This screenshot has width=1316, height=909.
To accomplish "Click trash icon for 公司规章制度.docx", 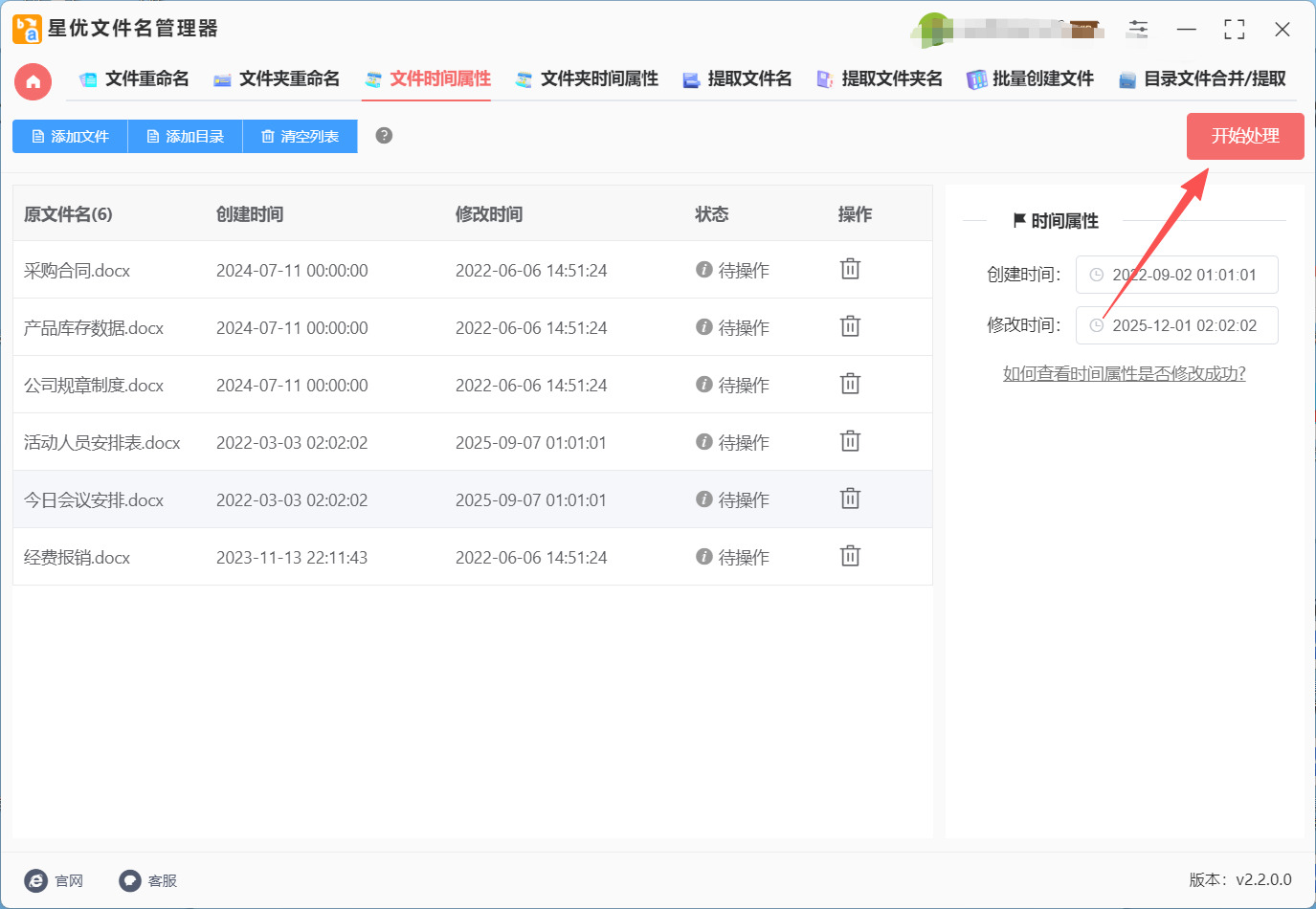I will point(850,385).
